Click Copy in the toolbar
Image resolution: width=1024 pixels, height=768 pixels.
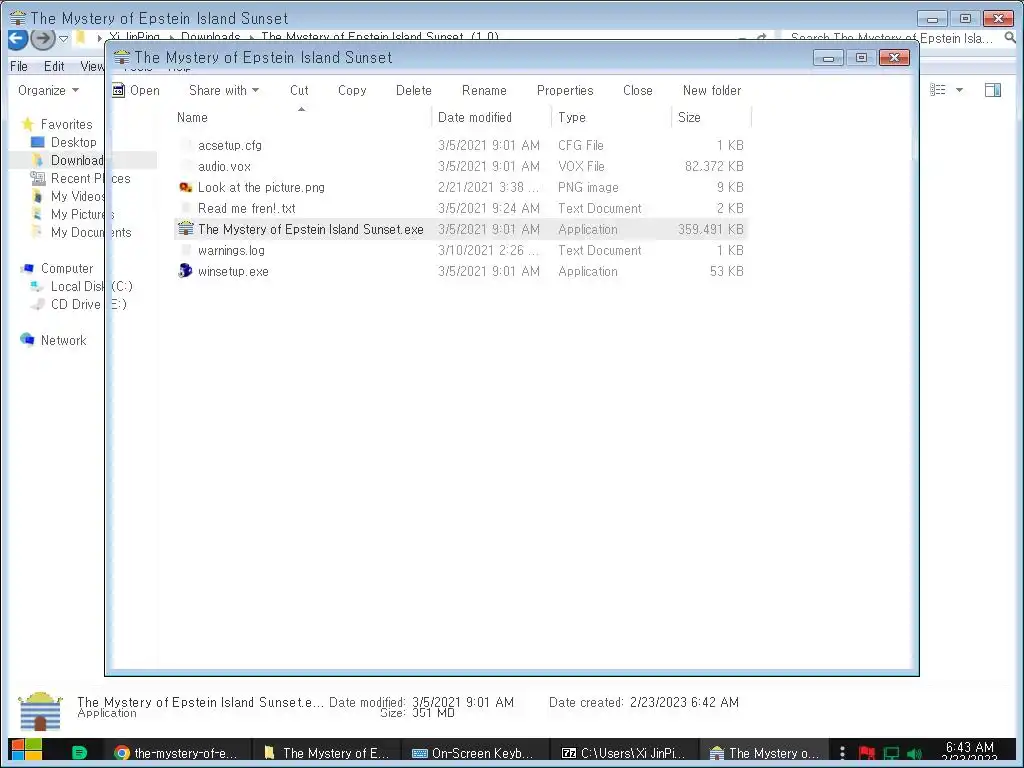point(352,90)
